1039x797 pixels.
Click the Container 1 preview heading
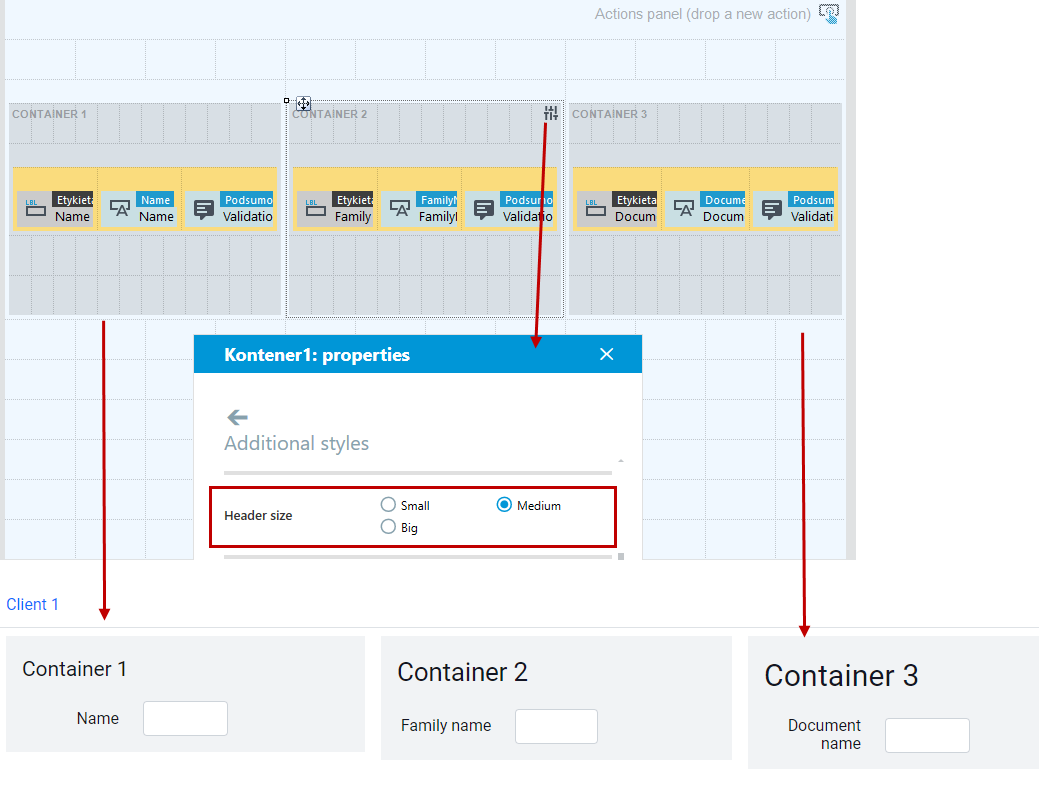[x=74, y=669]
